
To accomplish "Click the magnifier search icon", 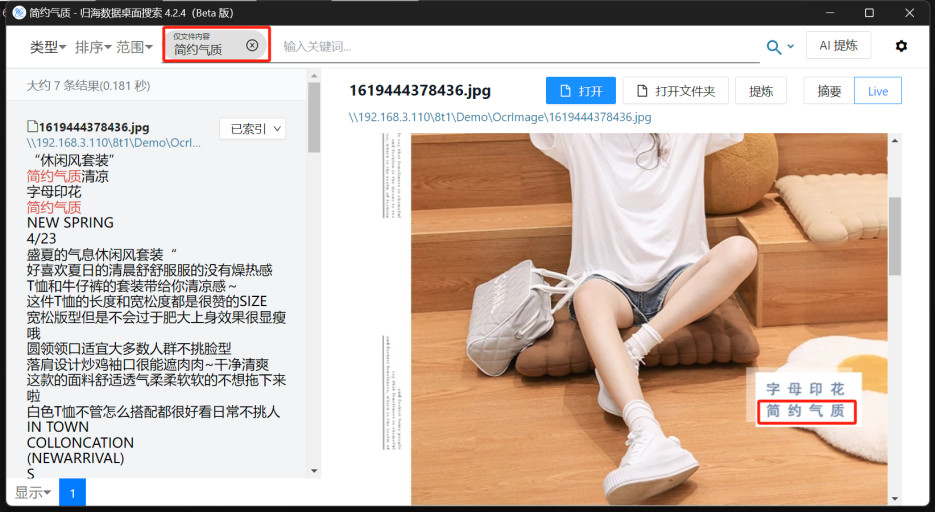I will [774, 47].
